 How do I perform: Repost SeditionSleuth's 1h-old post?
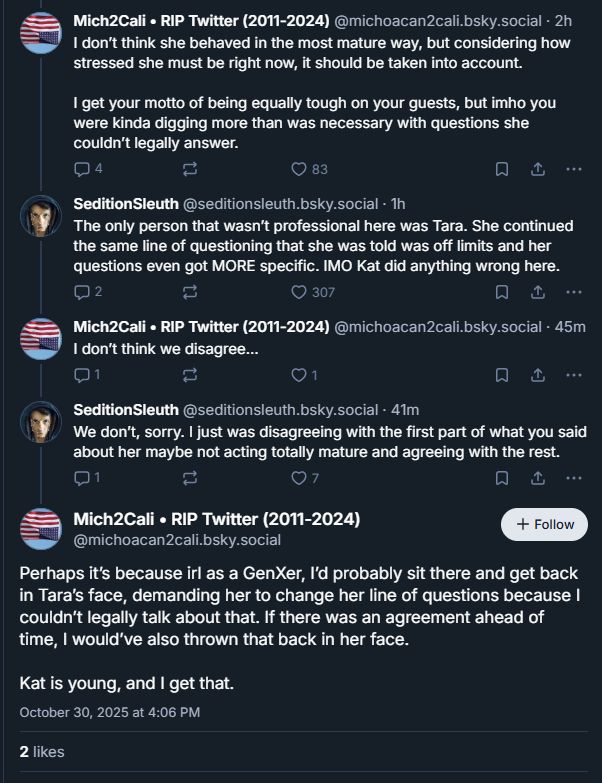point(190,292)
